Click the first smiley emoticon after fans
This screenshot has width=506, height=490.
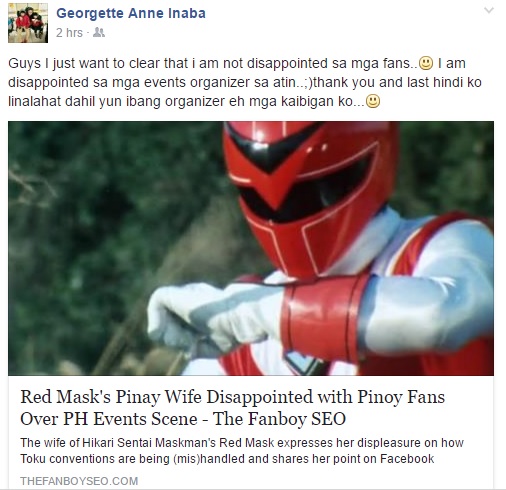pyautogui.click(x=426, y=63)
